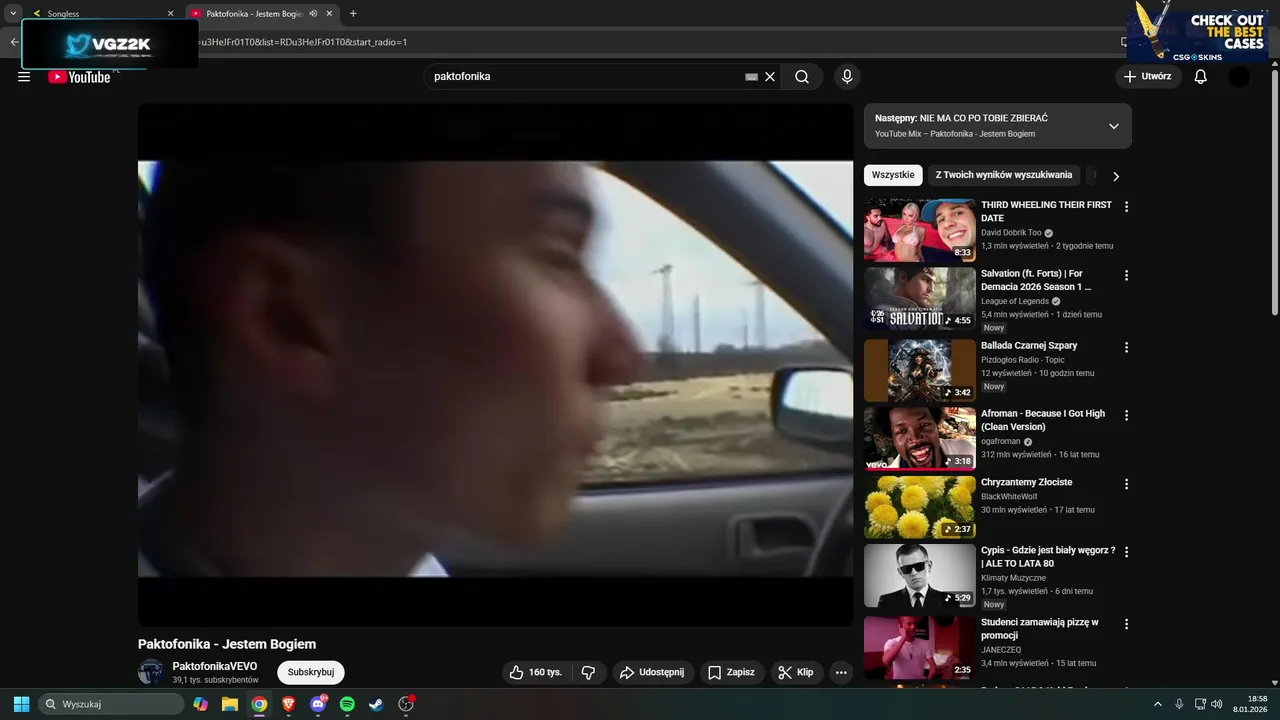Open the volume control in system tray
1280x720 pixels.
click(1217, 704)
